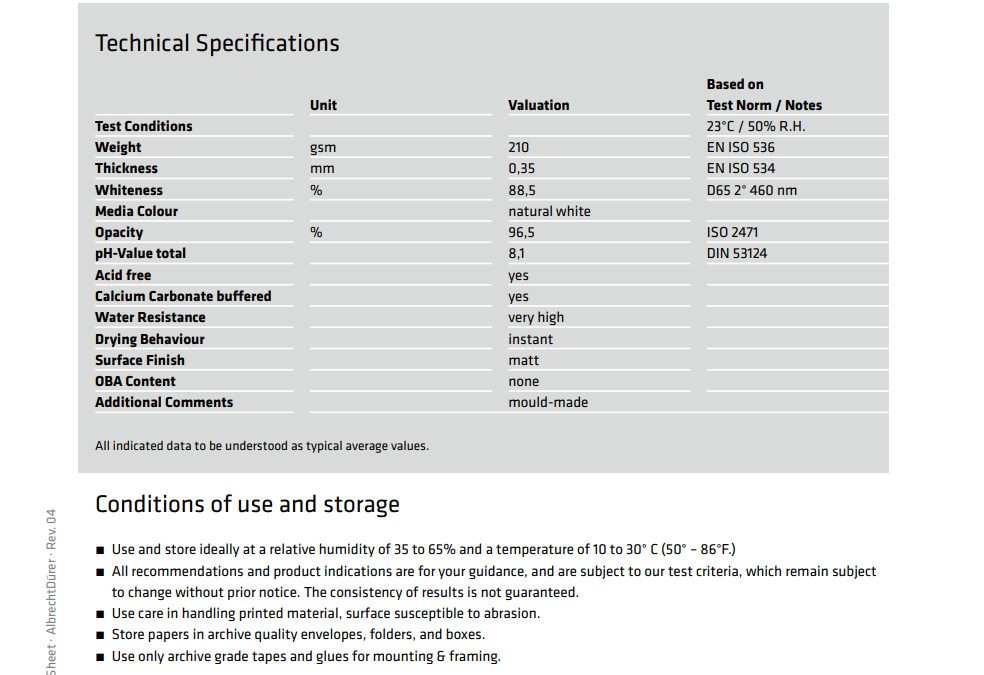Screen dimensions: 984x675
Task: Select the OBA Content row label
Action: click(136, 381)
